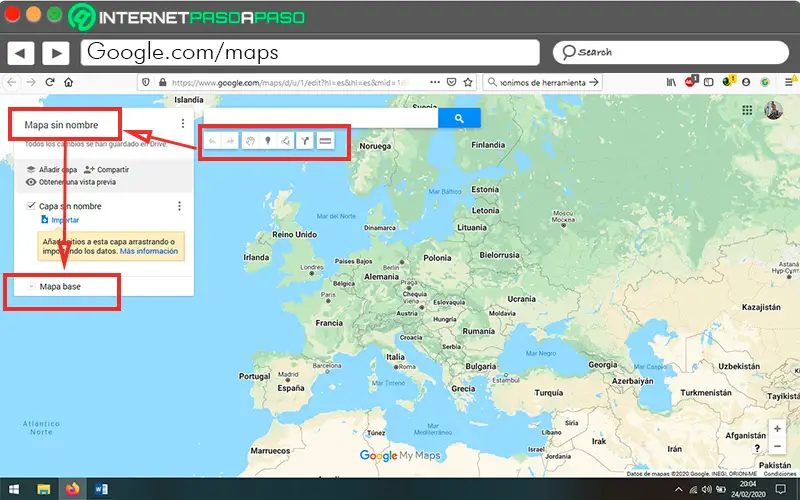Open the map help question mark
800x500 pixels.
757,448
